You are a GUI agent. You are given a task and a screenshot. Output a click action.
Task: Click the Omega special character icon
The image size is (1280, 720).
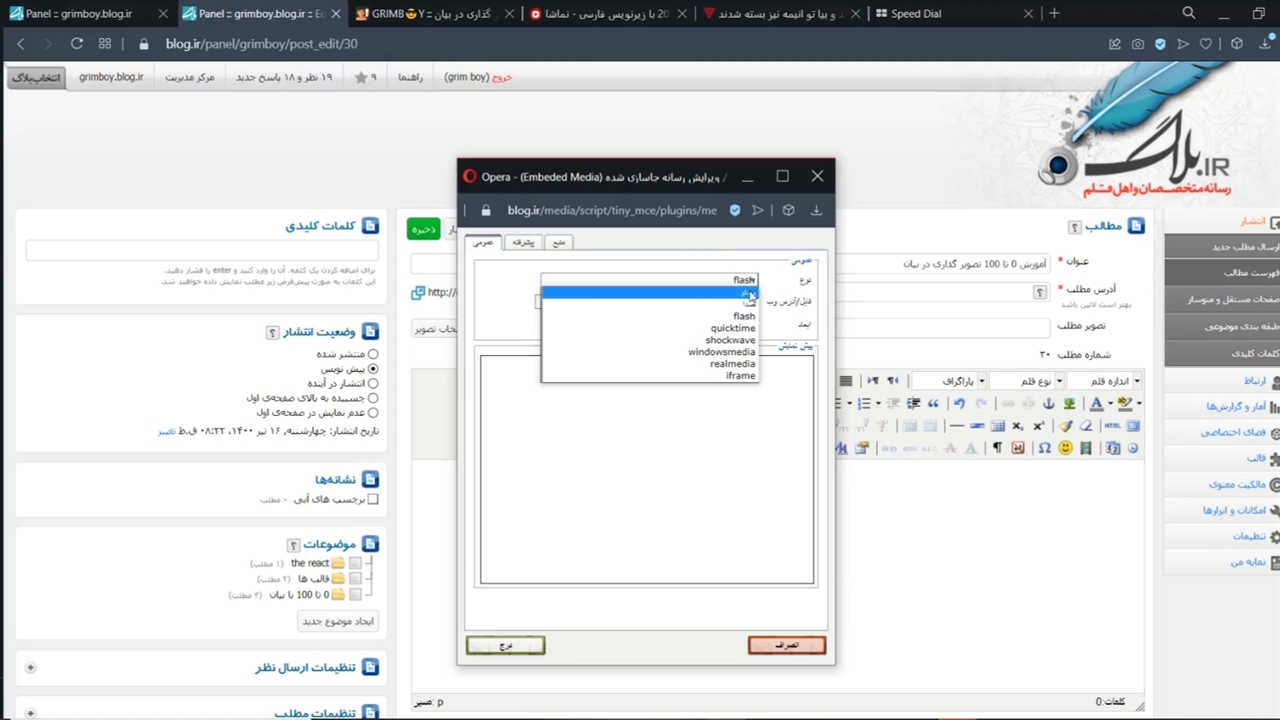pos(1044,448)
